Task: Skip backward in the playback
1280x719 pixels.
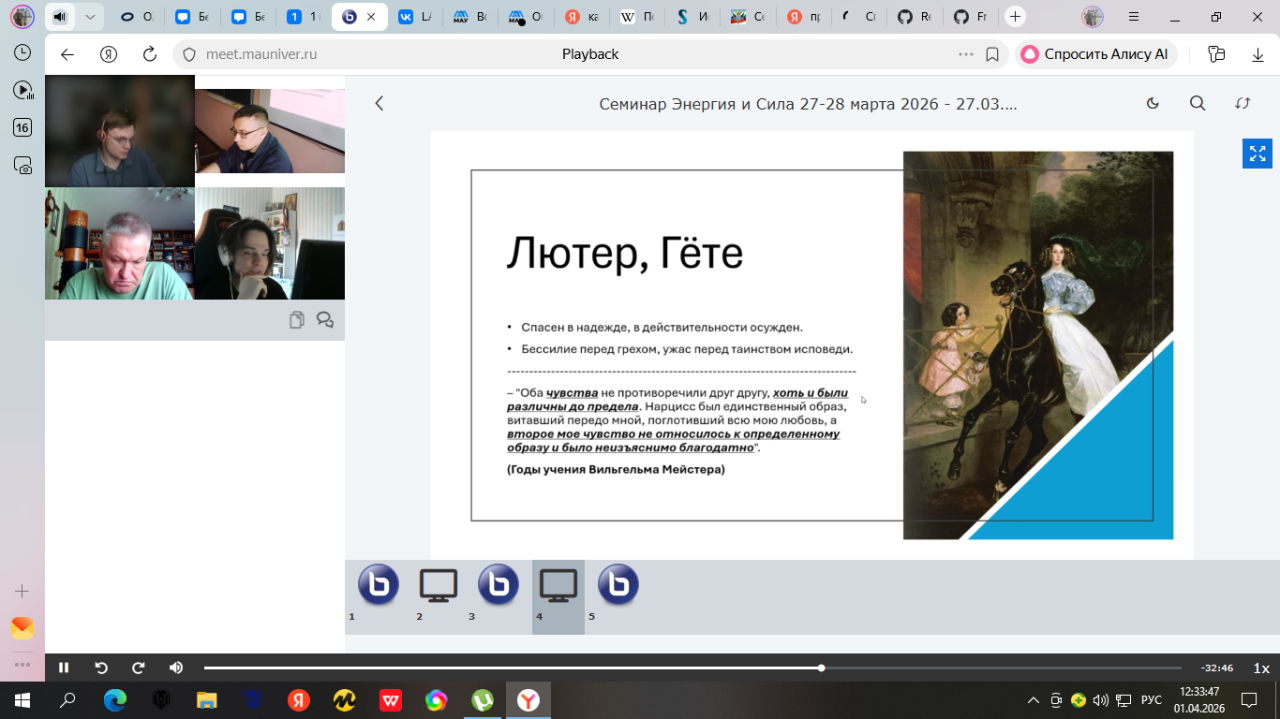Action: (101, 668)
